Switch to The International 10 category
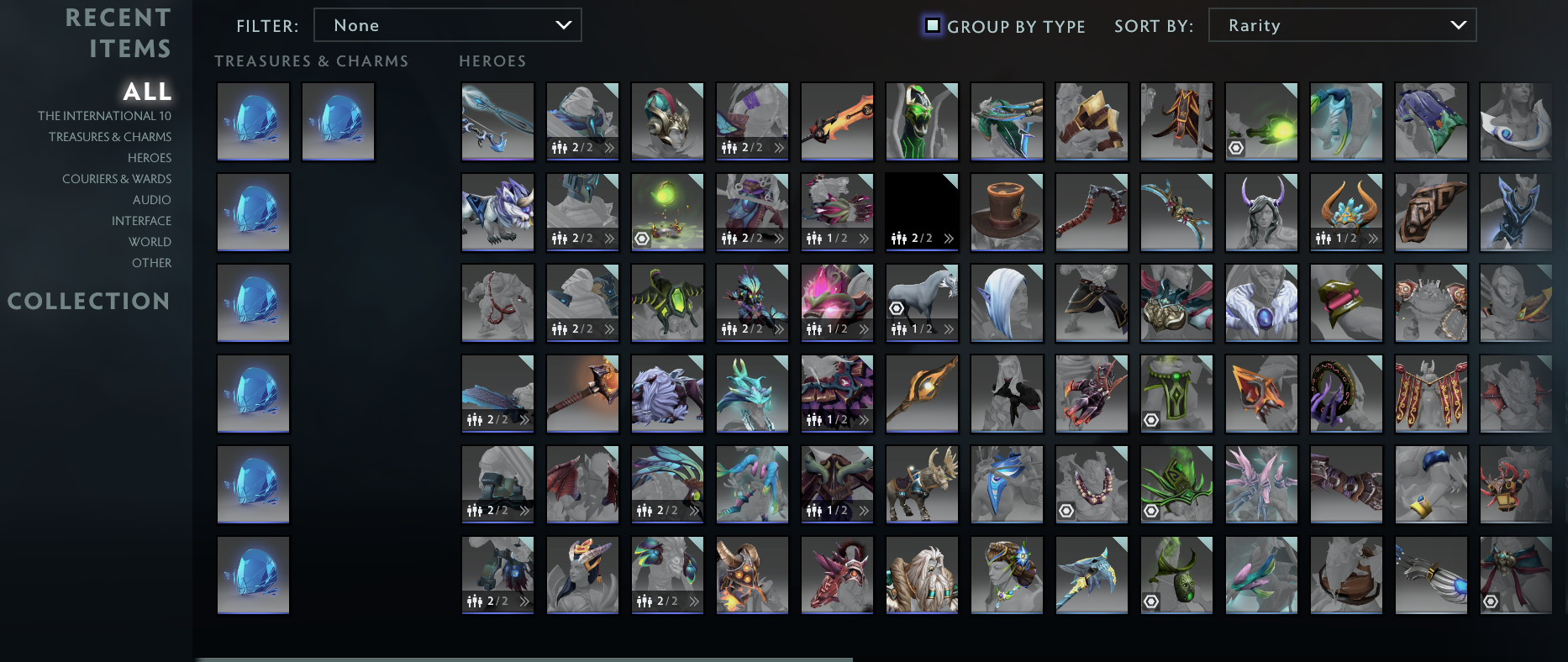This screenshot has width=1568, height=662. 104,116
